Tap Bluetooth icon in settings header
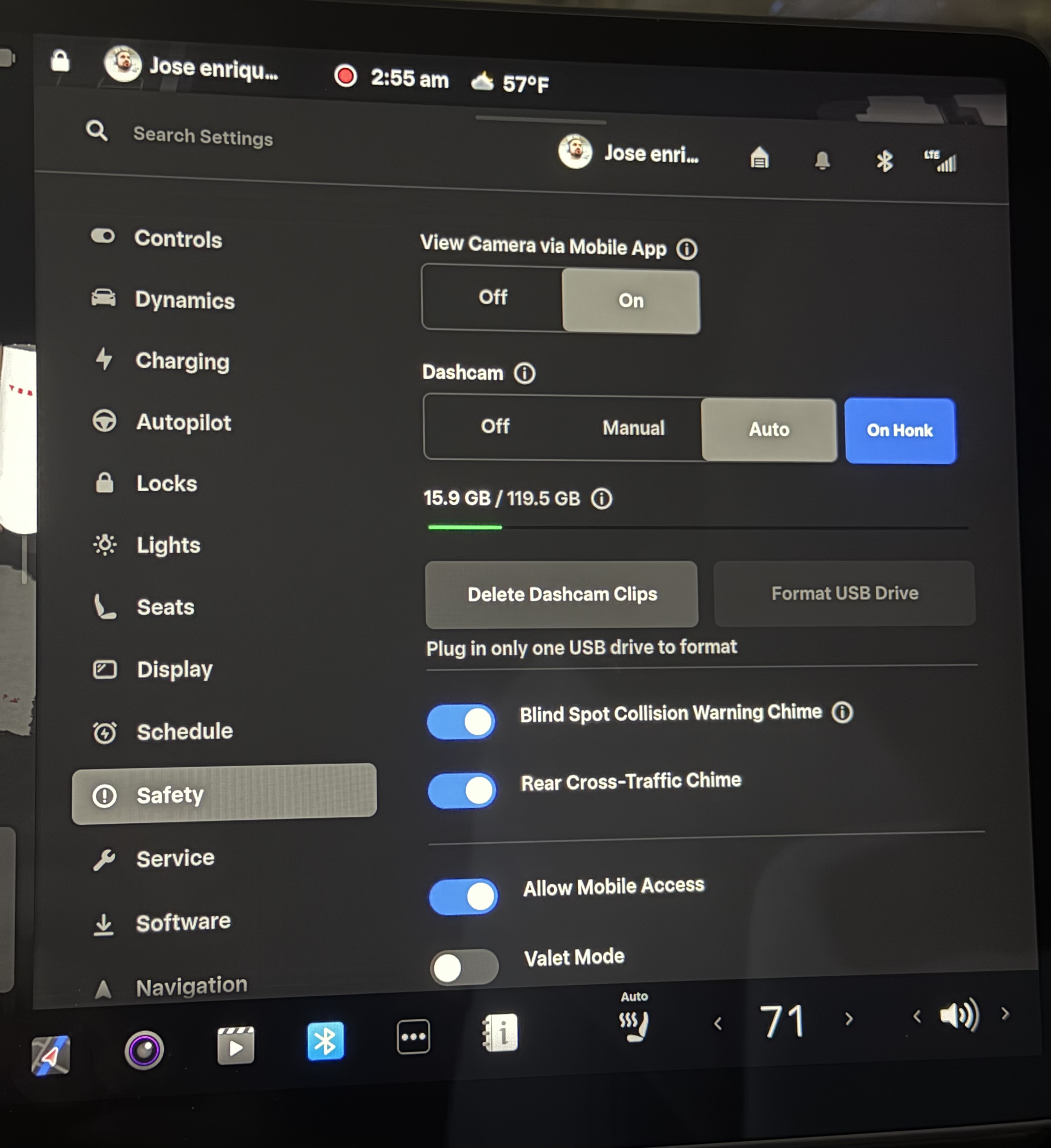The width and height of the screenshot is (1051, 1148). (884, 161)
